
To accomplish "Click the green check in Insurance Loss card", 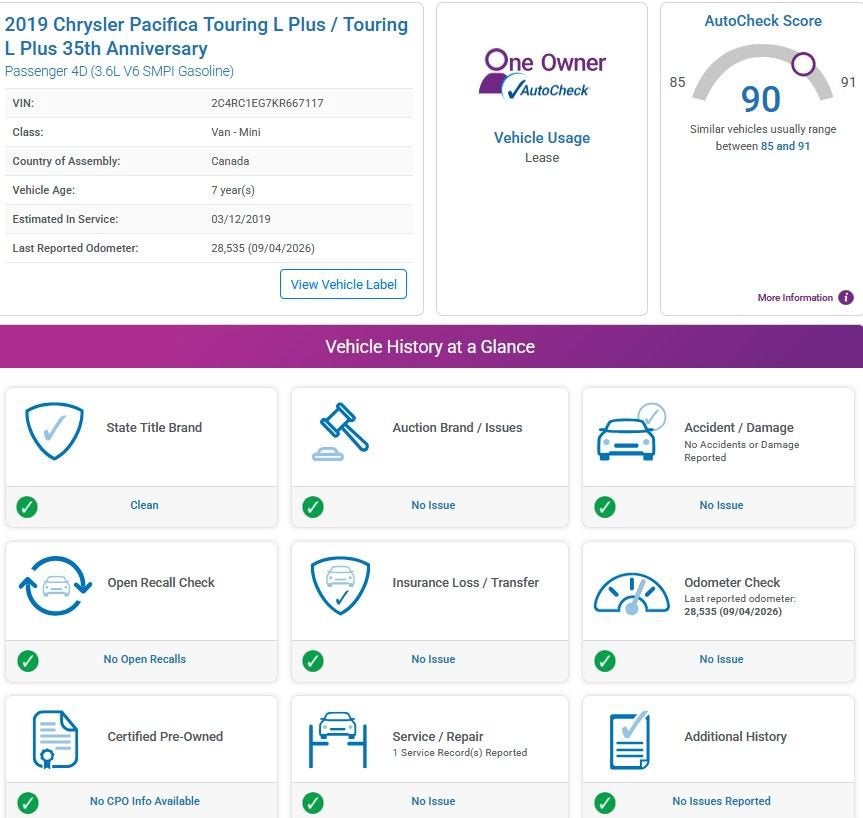I will (313, 661).
